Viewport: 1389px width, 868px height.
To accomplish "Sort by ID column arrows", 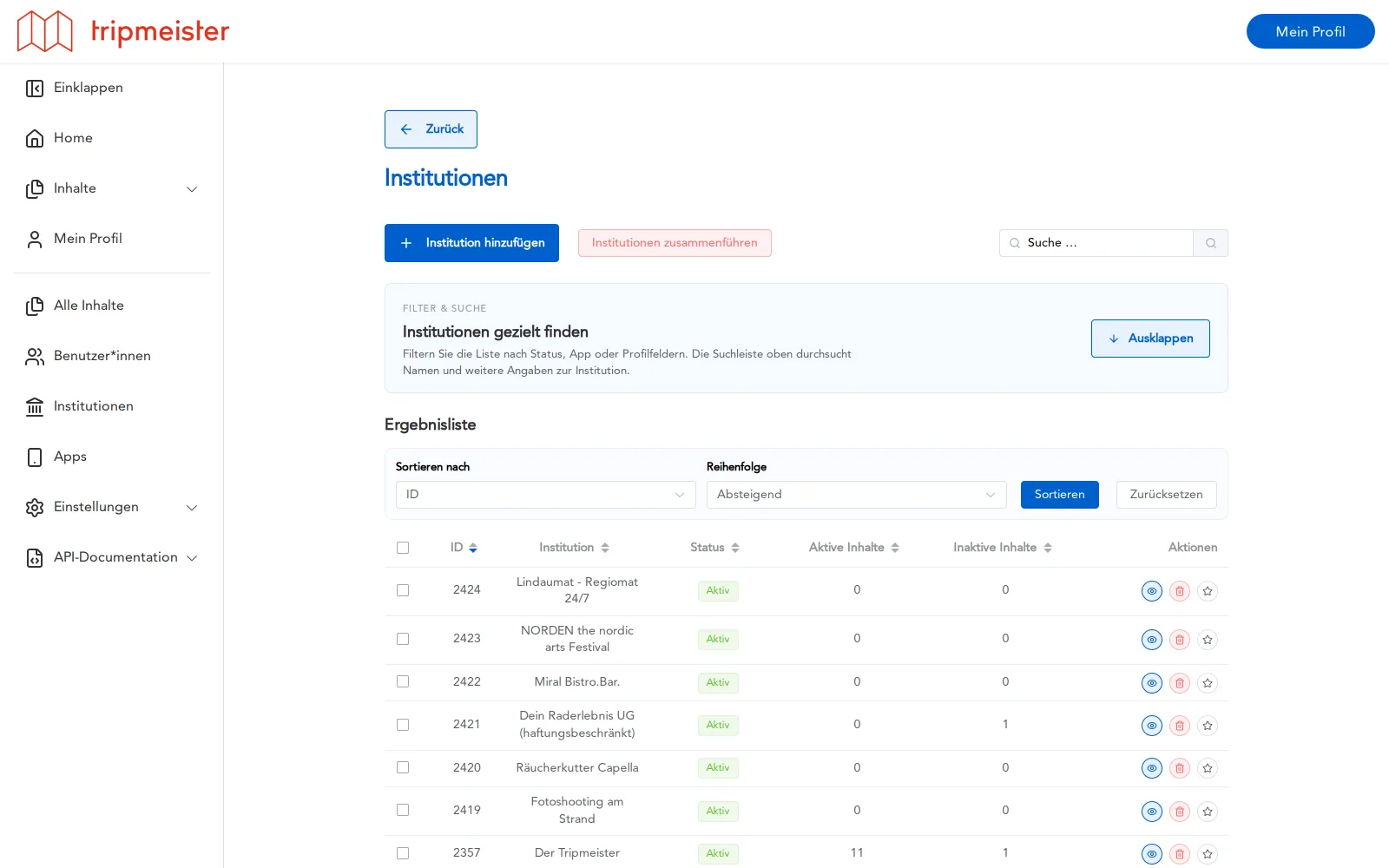I will tap(473, 548).
